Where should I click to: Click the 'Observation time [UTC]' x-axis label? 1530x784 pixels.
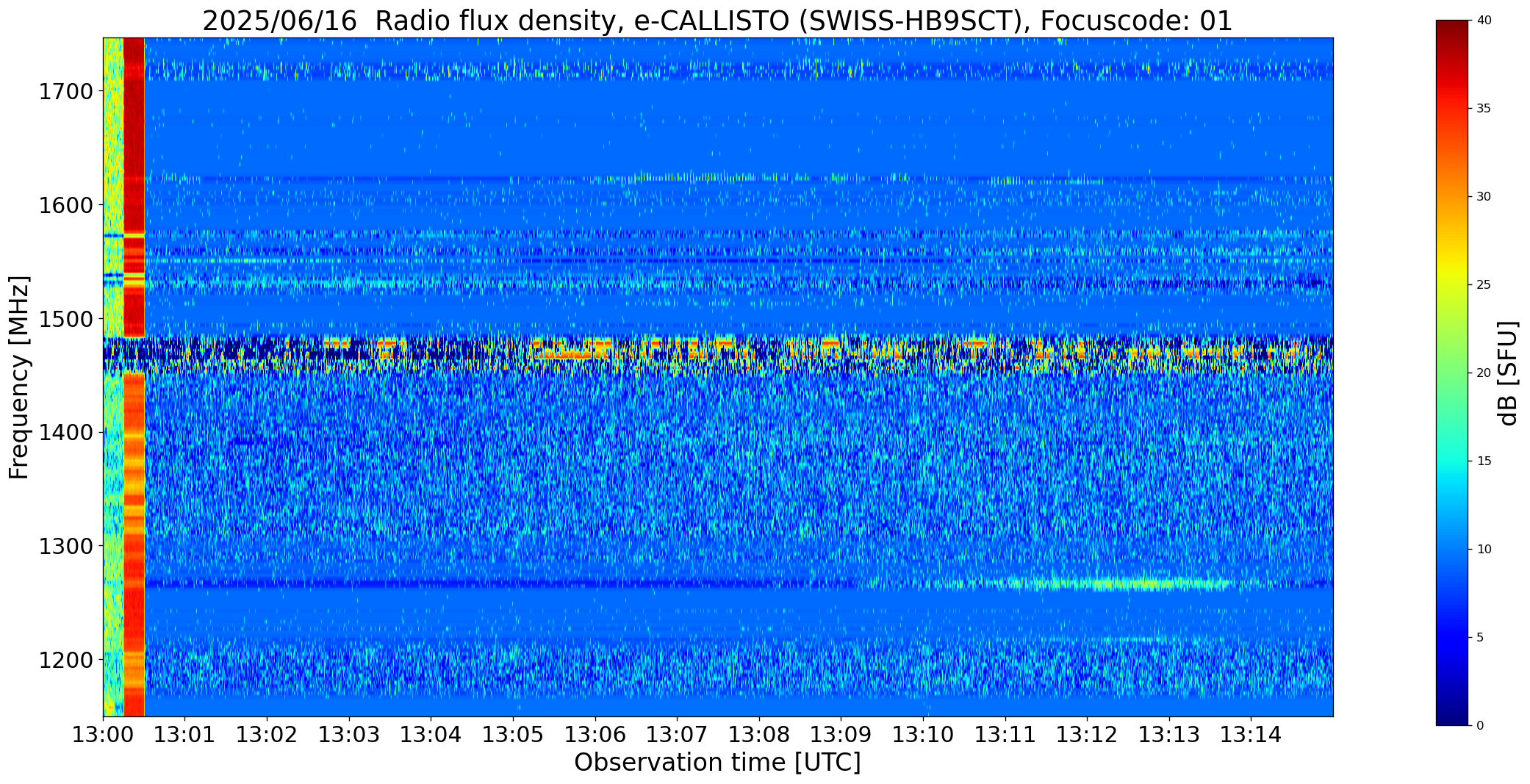click(x=717, y=763)
